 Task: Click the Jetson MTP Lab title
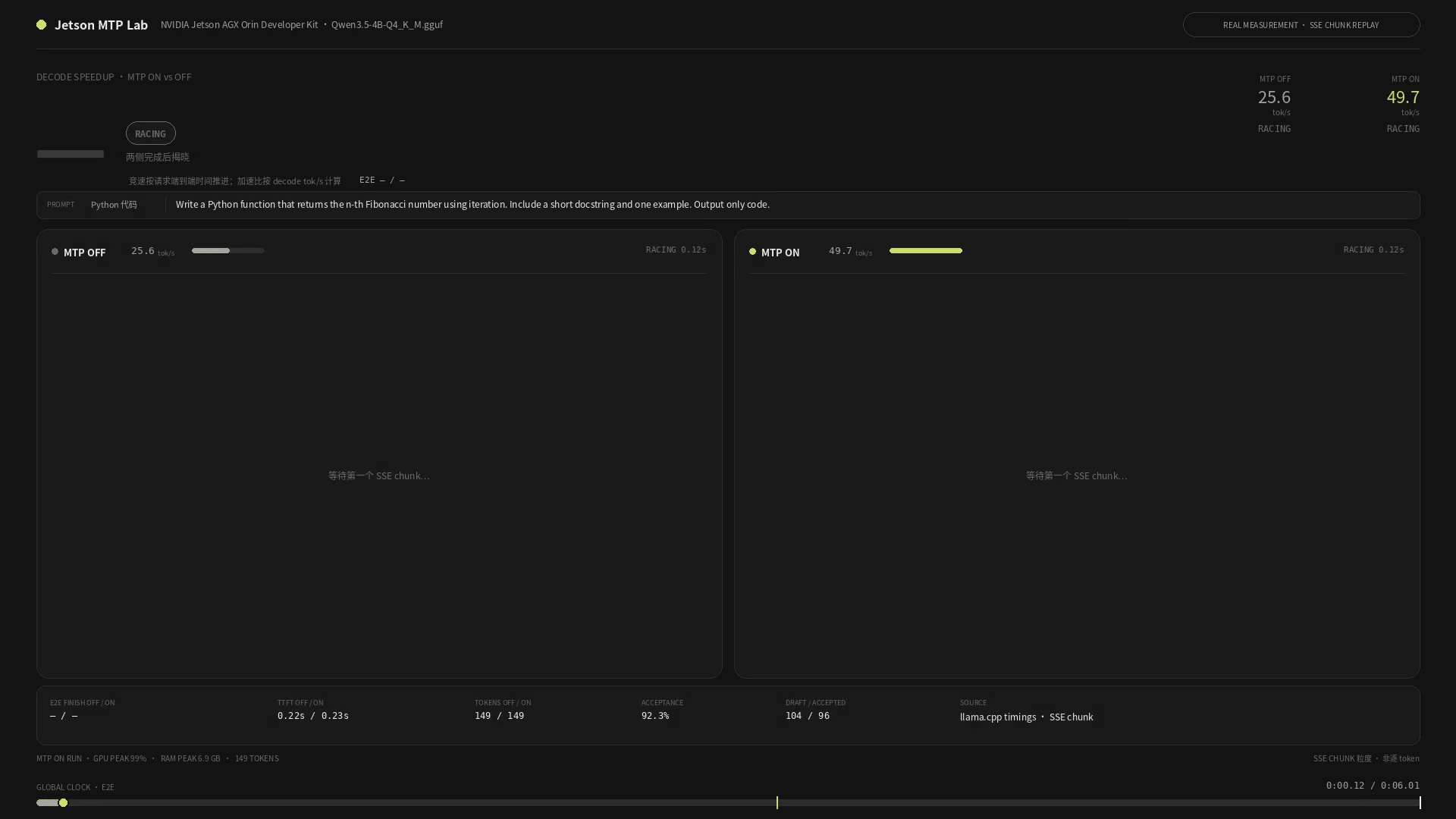[101, 25]
